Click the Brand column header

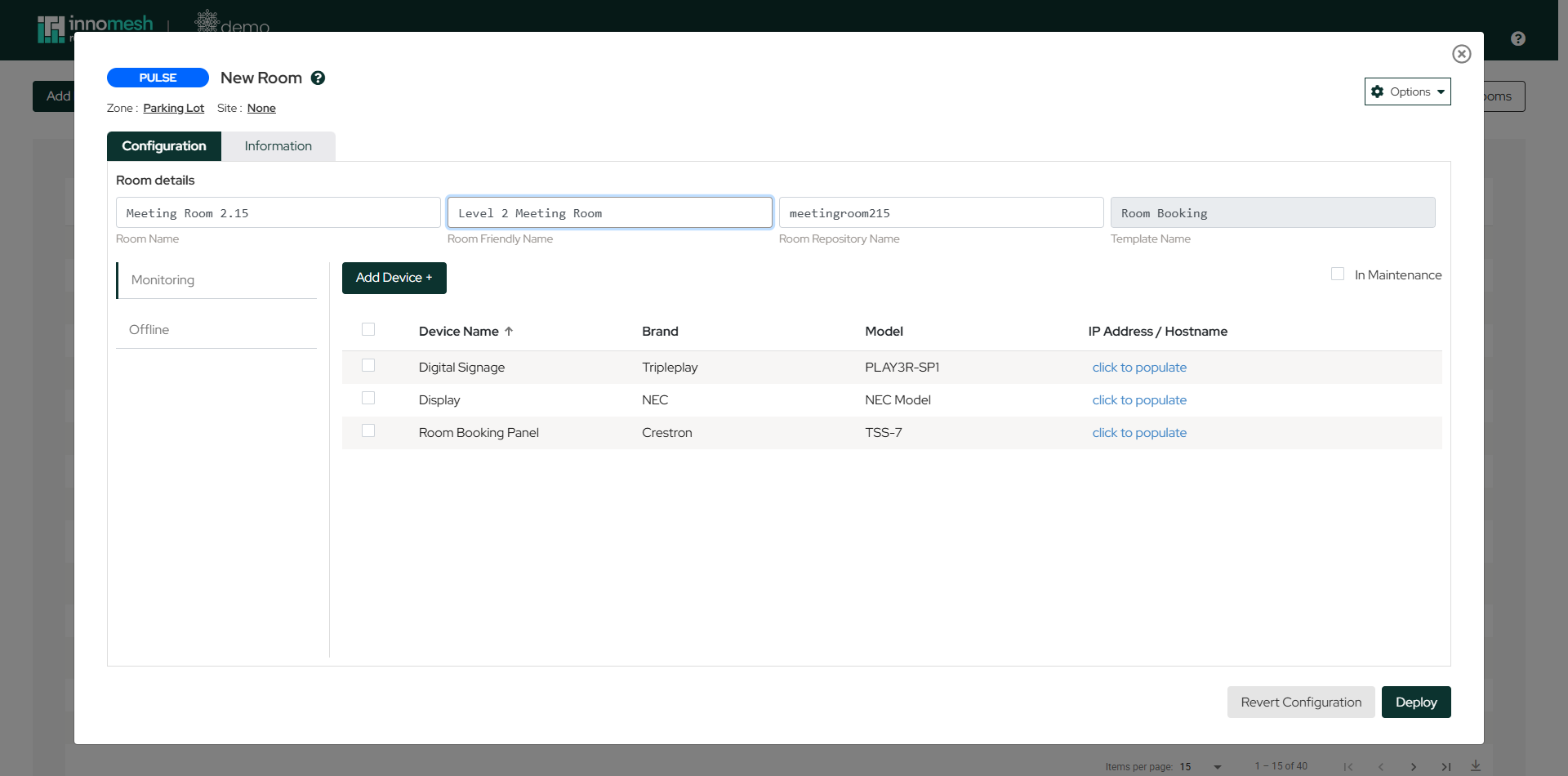660,332
